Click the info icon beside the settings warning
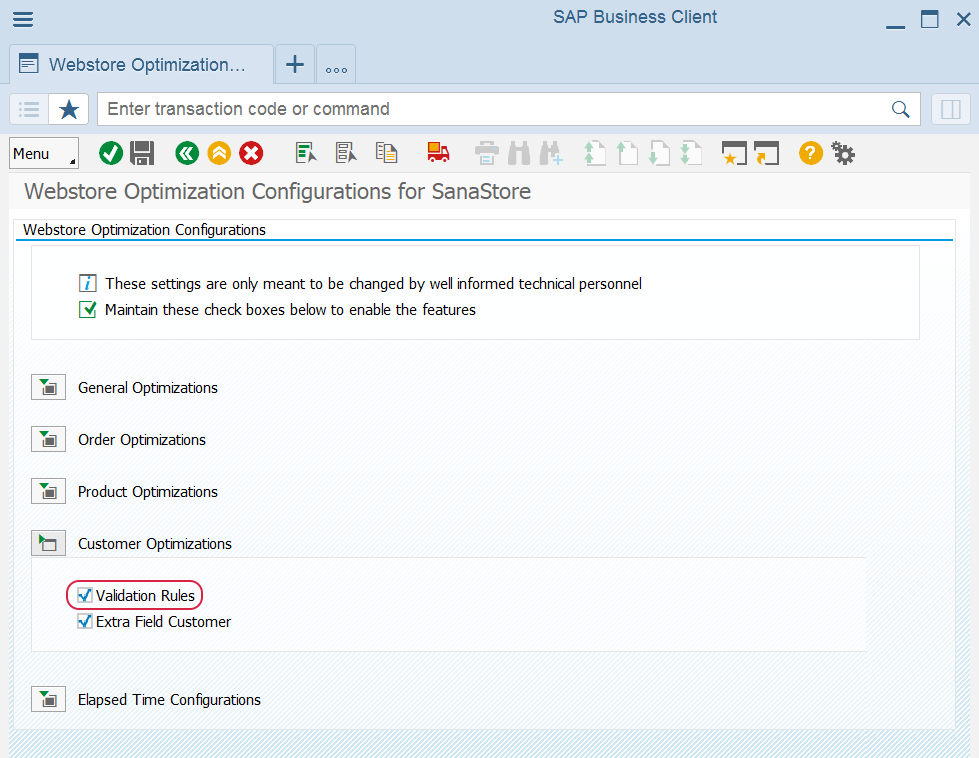Screen dimensions: 979x758 (87, 283)
